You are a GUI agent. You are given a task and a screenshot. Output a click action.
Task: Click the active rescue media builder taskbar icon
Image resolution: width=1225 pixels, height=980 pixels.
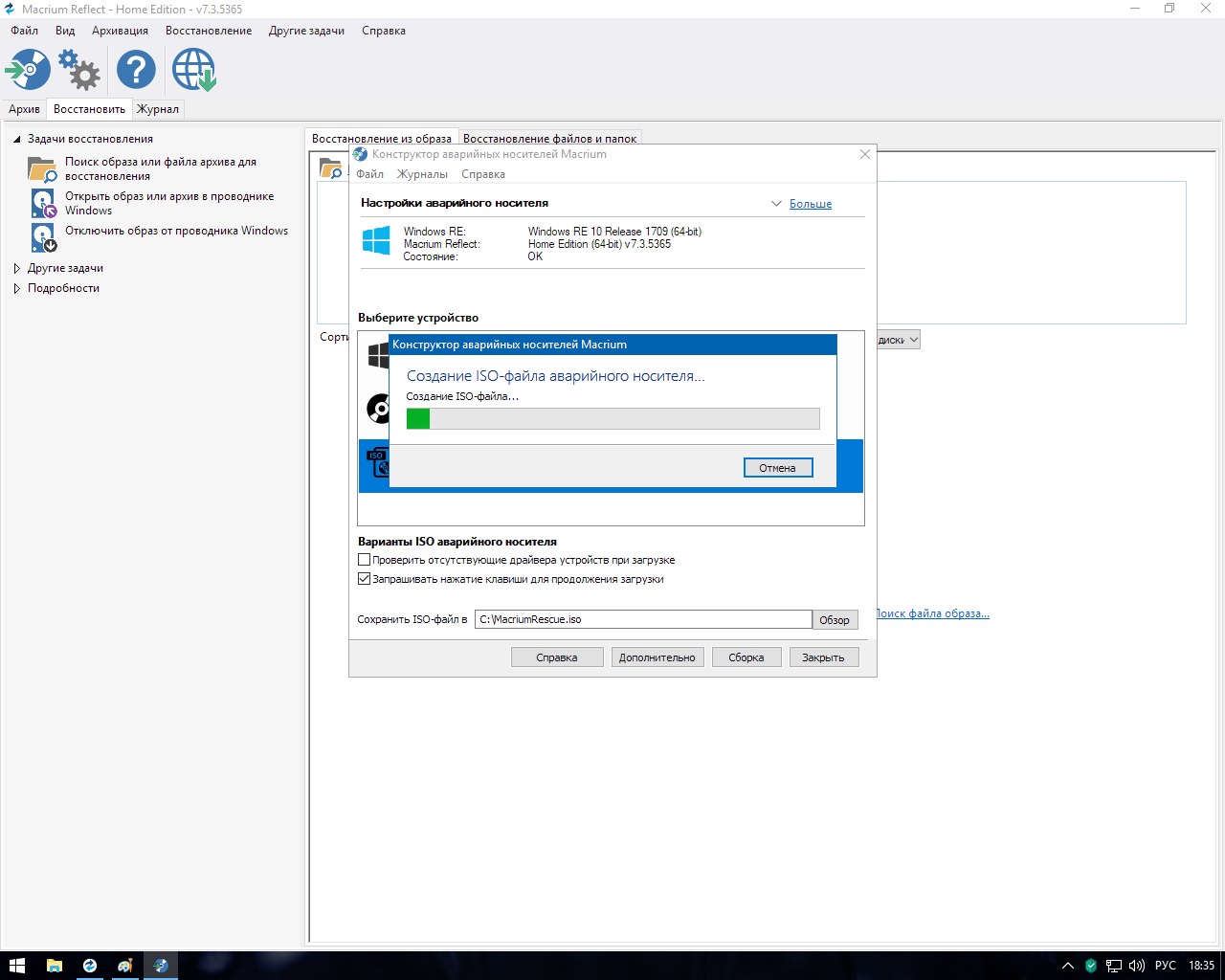point(161,966)
